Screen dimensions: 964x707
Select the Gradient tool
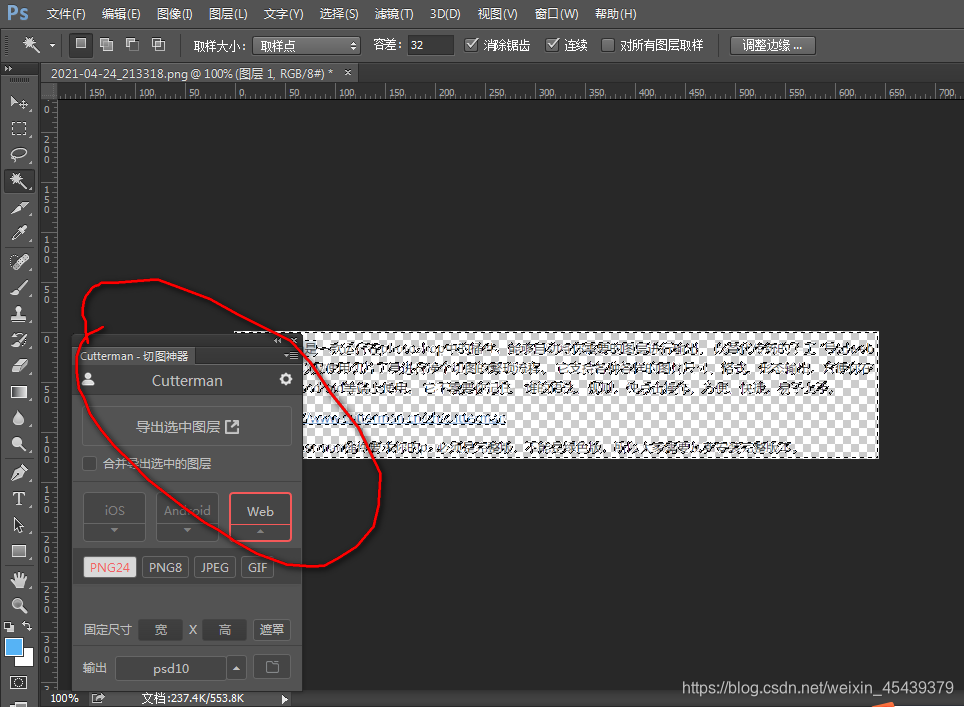(x=19, y=392)
